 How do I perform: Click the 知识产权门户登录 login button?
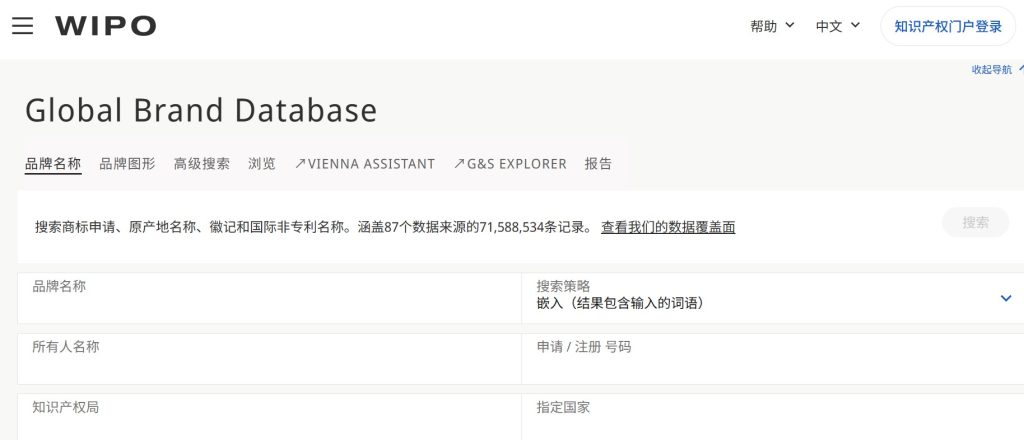tap(947, 26)
